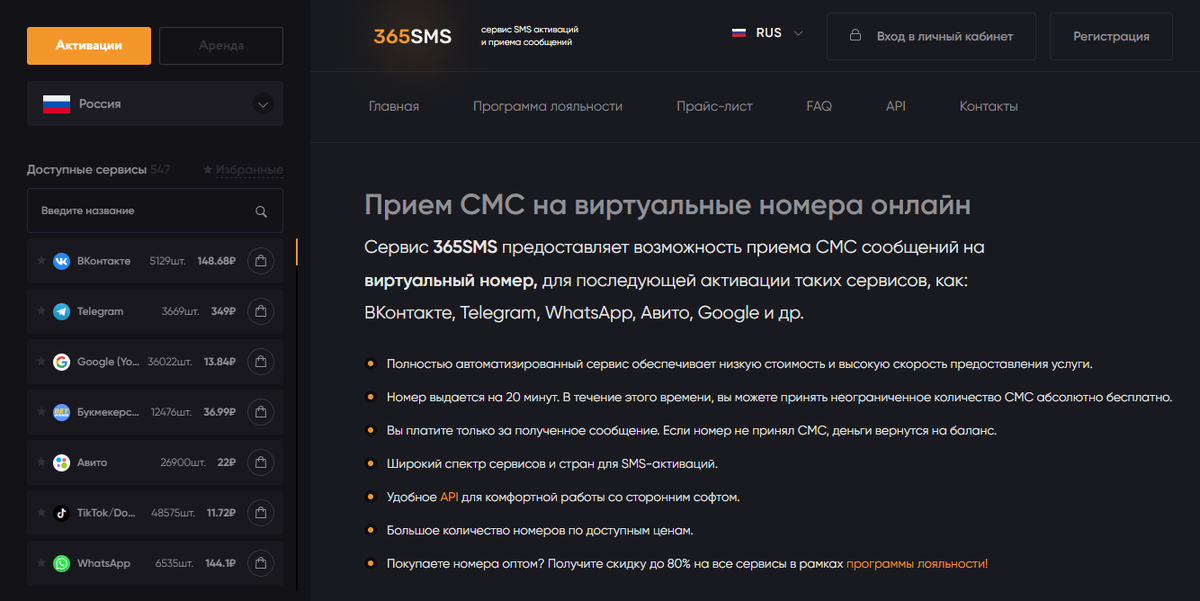Buy a Букмекерс number via cart icon
The height and width of the screenshot is (601, 1200).
(x=260, y=412)
